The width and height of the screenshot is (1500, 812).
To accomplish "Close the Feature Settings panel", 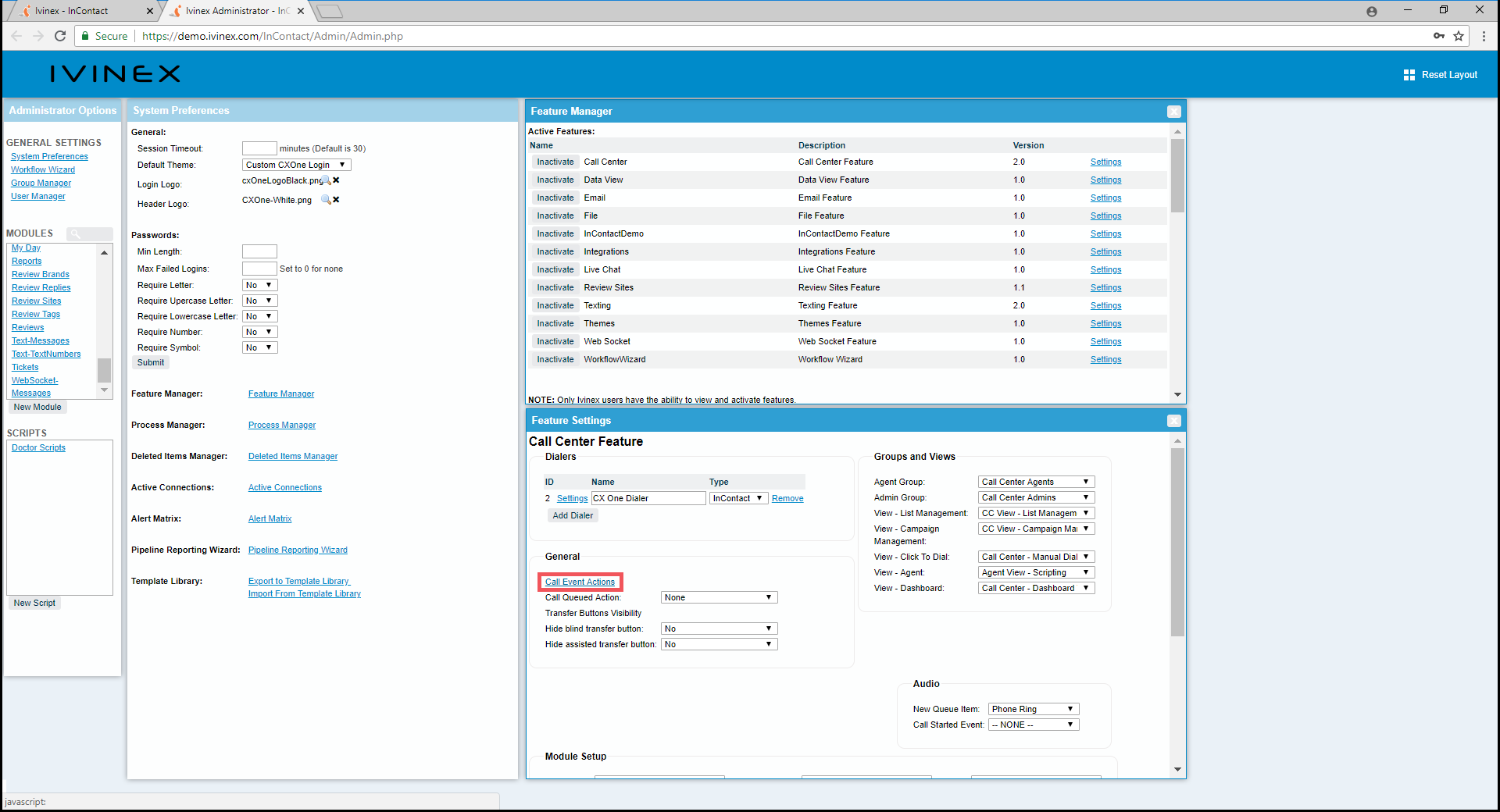I will (1173, 421).
